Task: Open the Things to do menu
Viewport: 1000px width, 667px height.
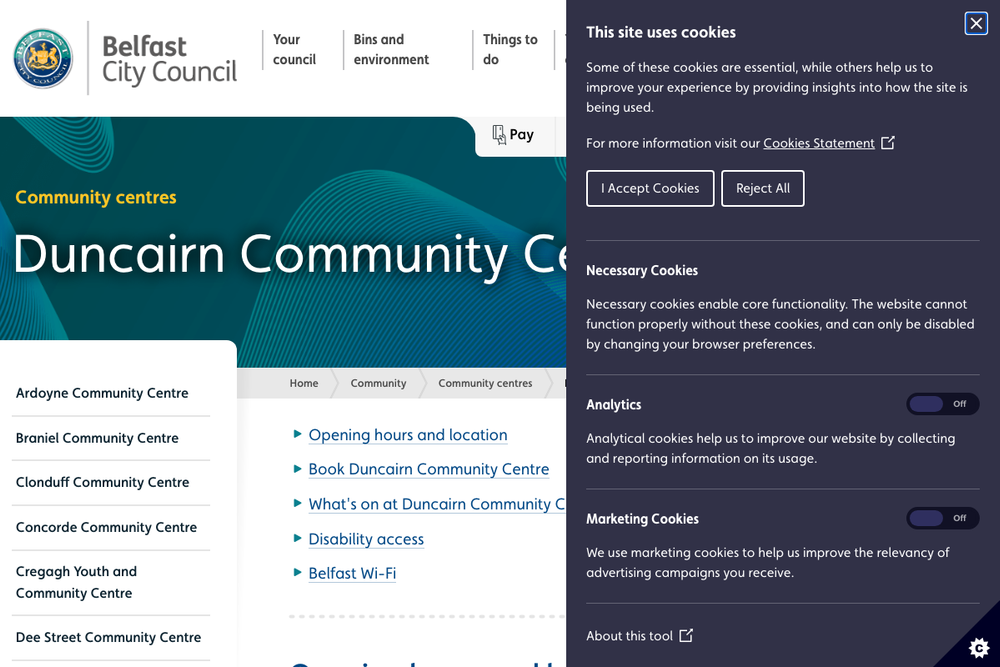Action: point(510,49)
